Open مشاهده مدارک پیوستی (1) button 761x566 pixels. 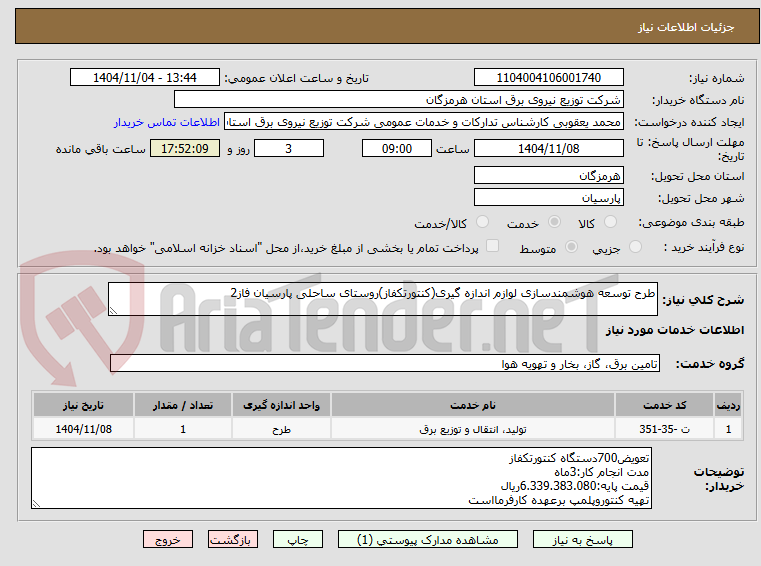pos(428,539)
